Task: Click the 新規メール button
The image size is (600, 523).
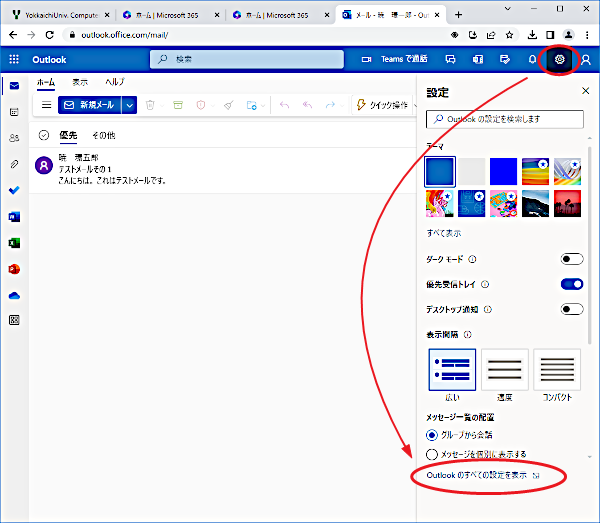Action: (90, 105)
